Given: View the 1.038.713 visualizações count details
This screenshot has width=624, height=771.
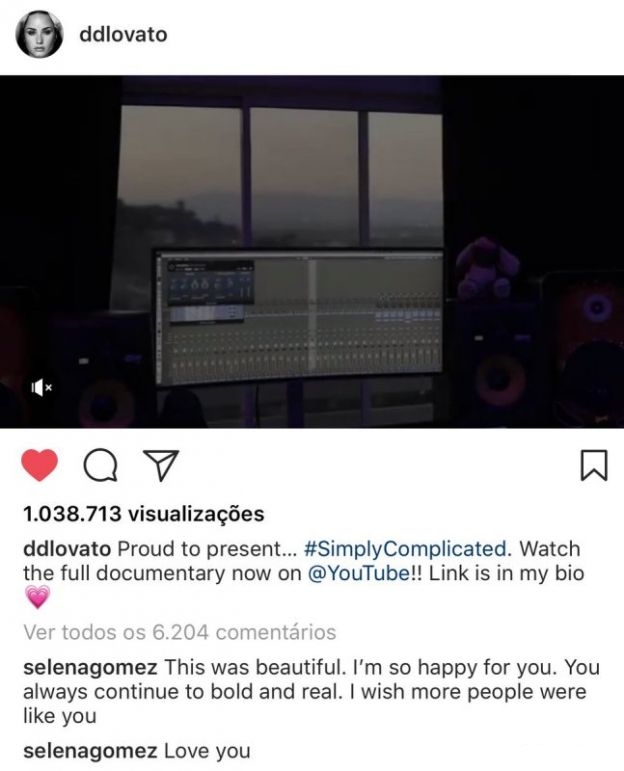Looking at the screenshot, I should (144, 514).
